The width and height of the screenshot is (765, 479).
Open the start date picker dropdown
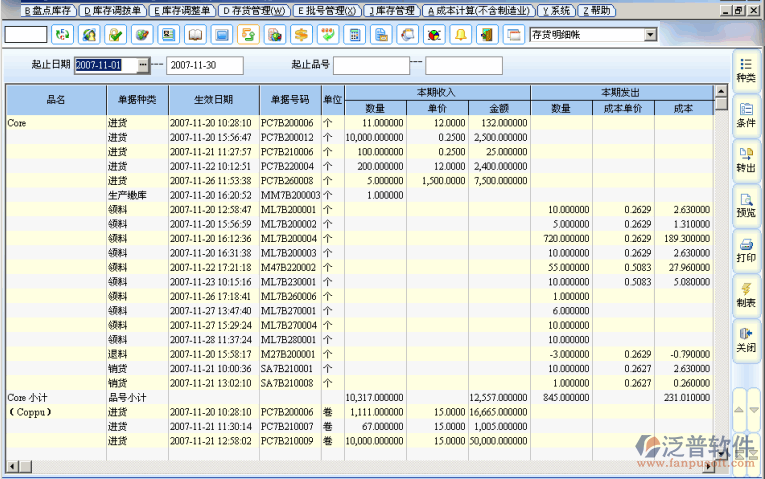pyautogui.click(x=143, y=65)
